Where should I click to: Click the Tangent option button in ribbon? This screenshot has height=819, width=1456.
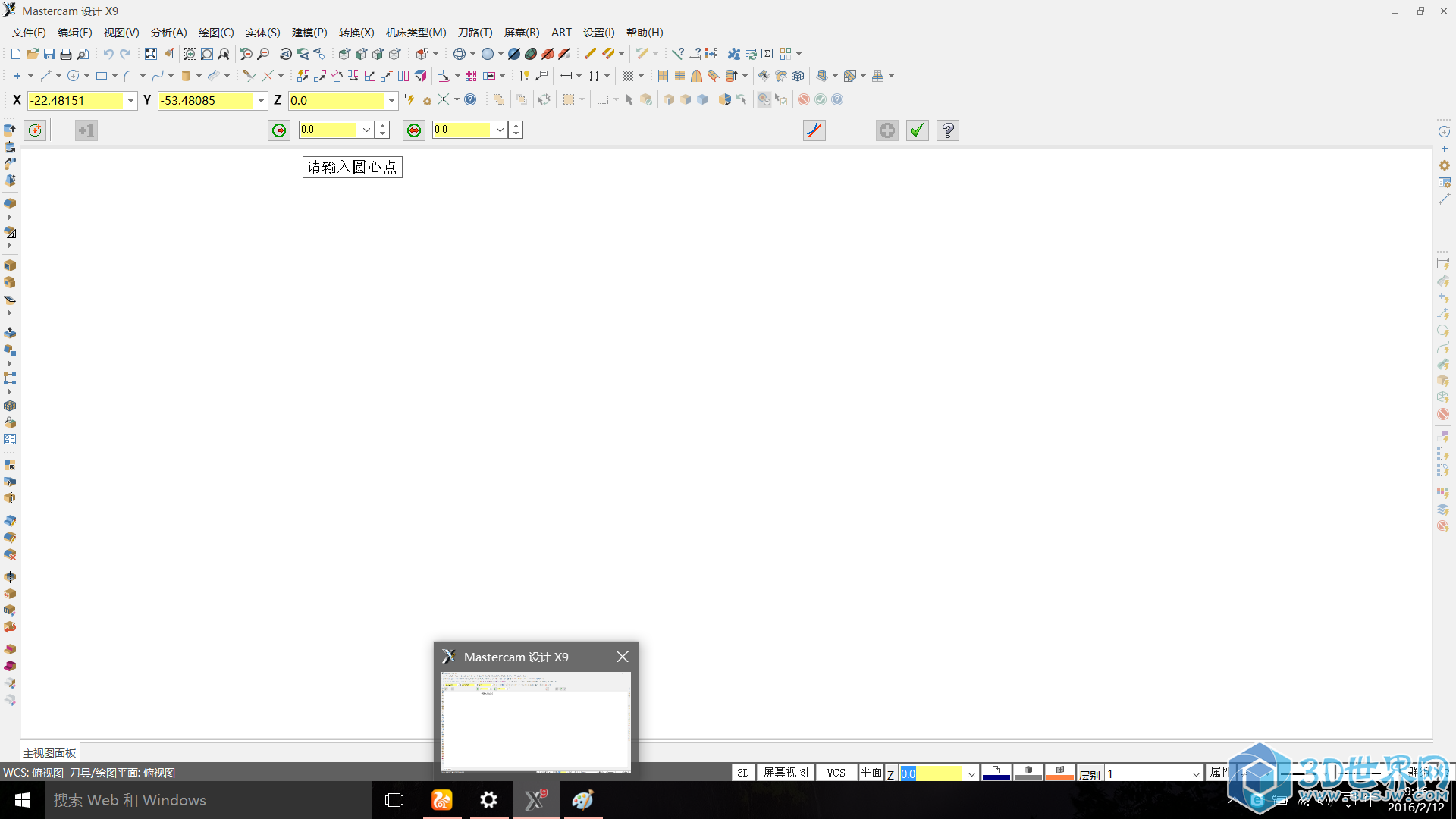click(814, 130)
